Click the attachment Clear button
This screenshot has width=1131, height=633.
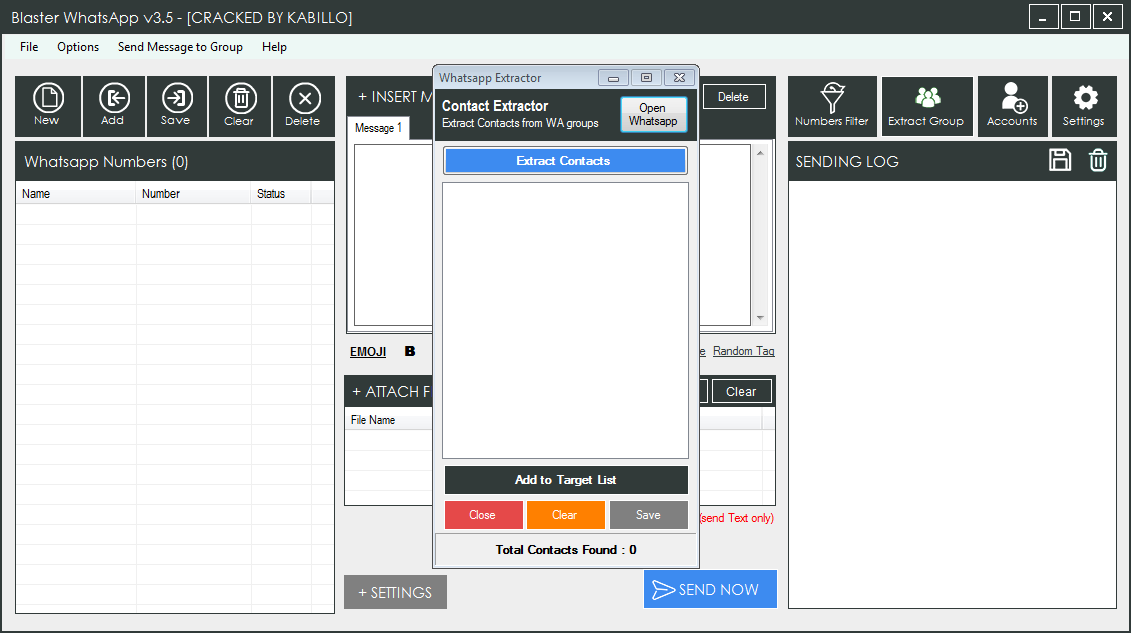point(741,391)
